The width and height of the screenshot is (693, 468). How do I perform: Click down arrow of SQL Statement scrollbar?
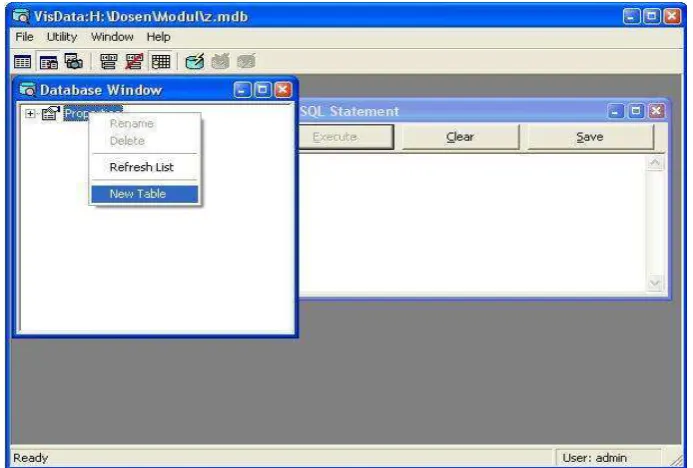pyautogui.click(x=655, y=283)
